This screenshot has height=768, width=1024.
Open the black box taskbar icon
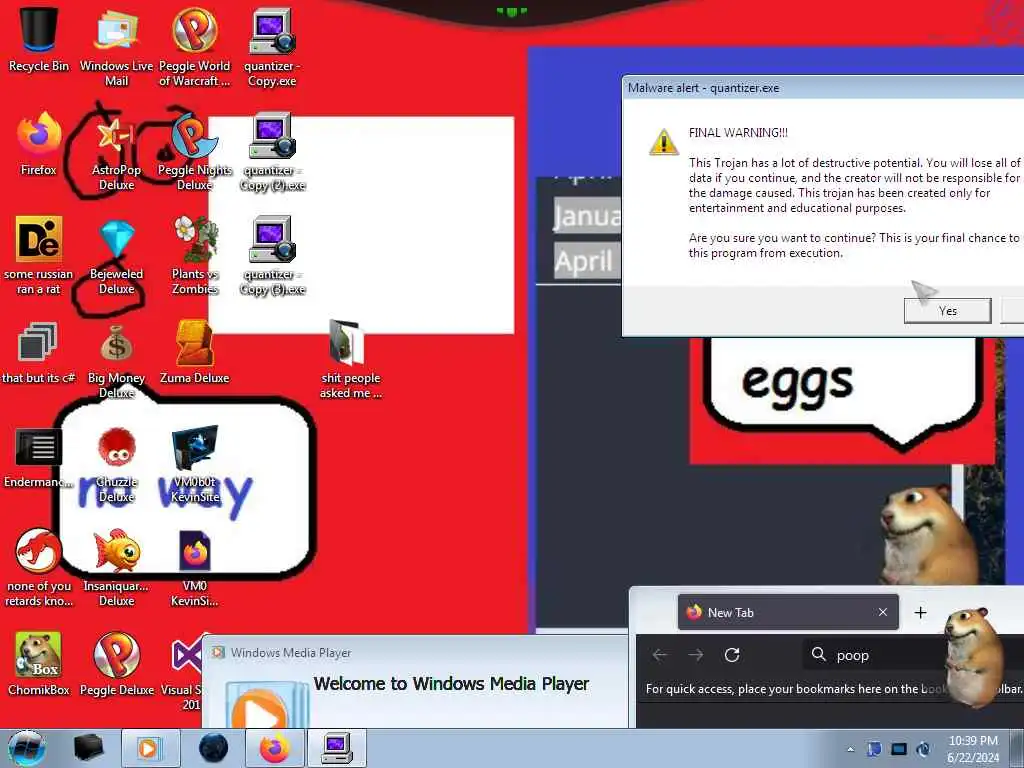coord(88,748)
